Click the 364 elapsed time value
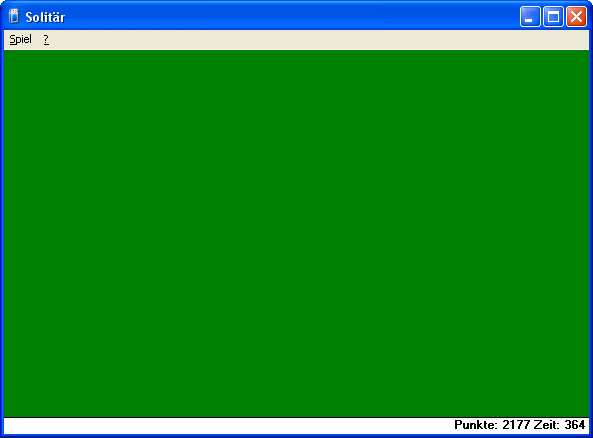593x438 pixels. coord(575,425)
